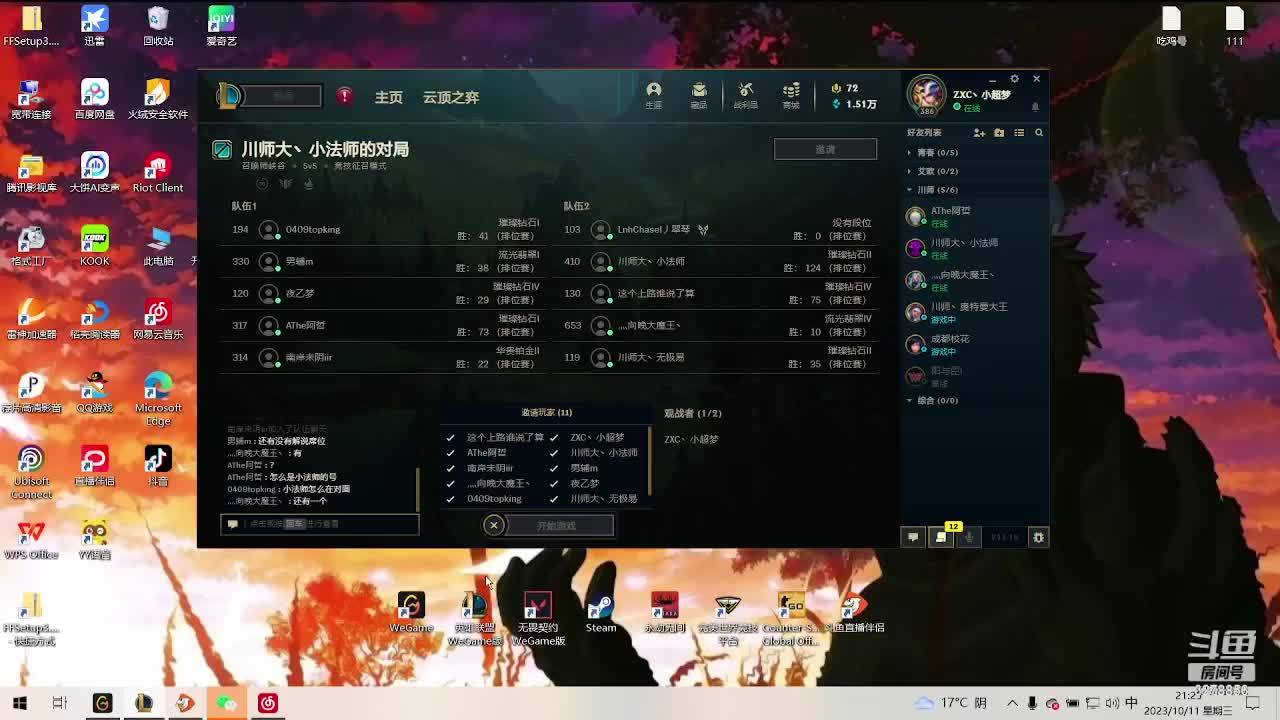Screen dimensions: 1280x720
Task: Click the add friend icon
Action: pos(979,133)
